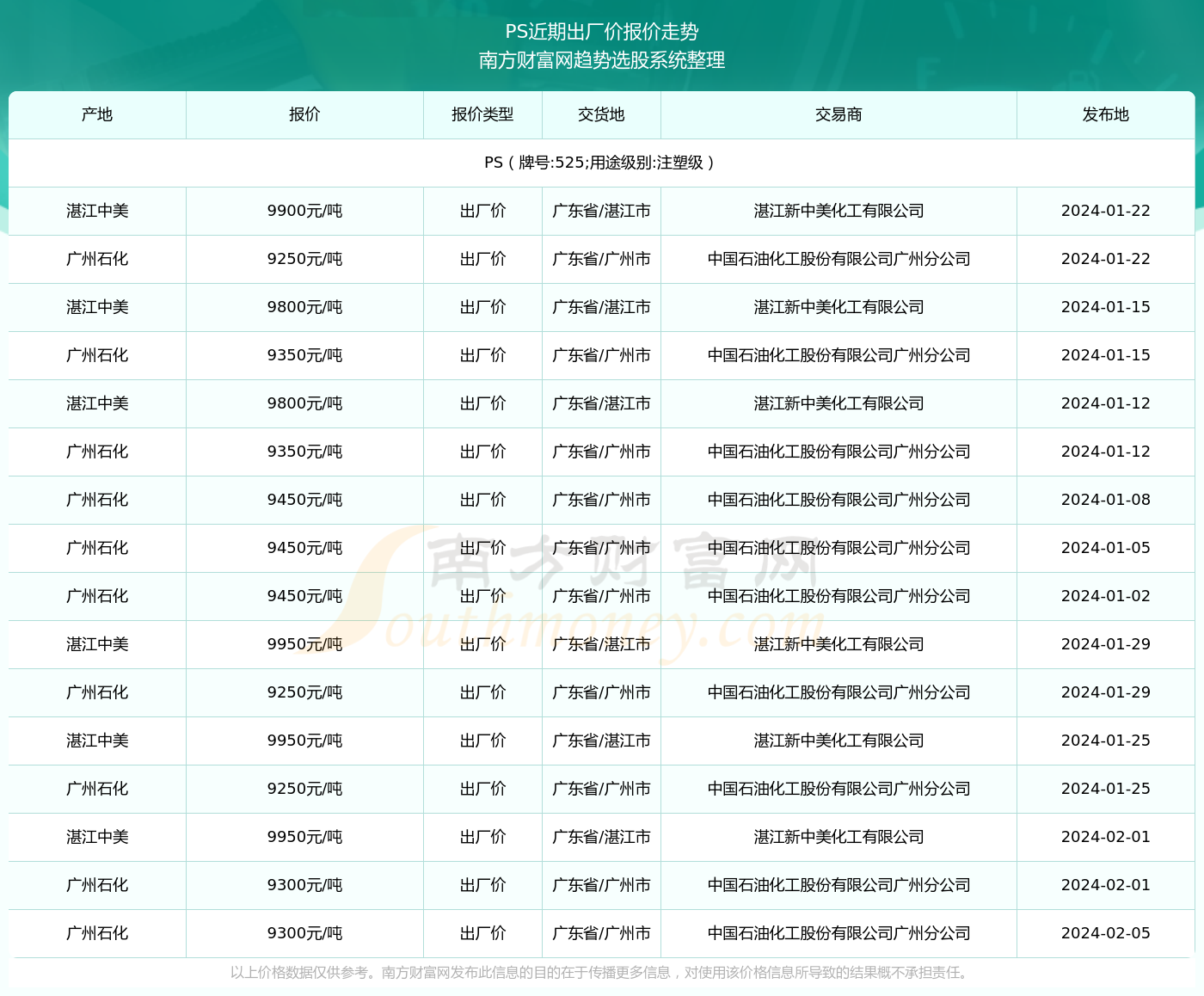Select the 广东省/湛江市 cell in top row
Screen dimensions: 1204x996
point(600,211)
